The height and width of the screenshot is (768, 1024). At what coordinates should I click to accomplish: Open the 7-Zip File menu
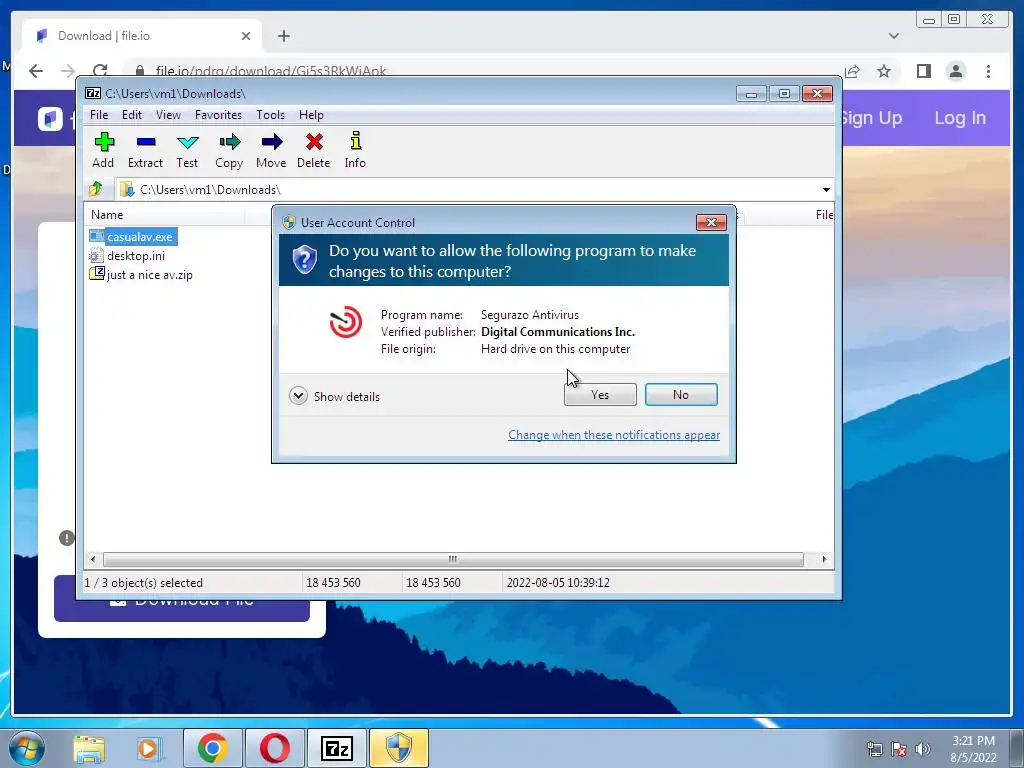coord(99,115)
